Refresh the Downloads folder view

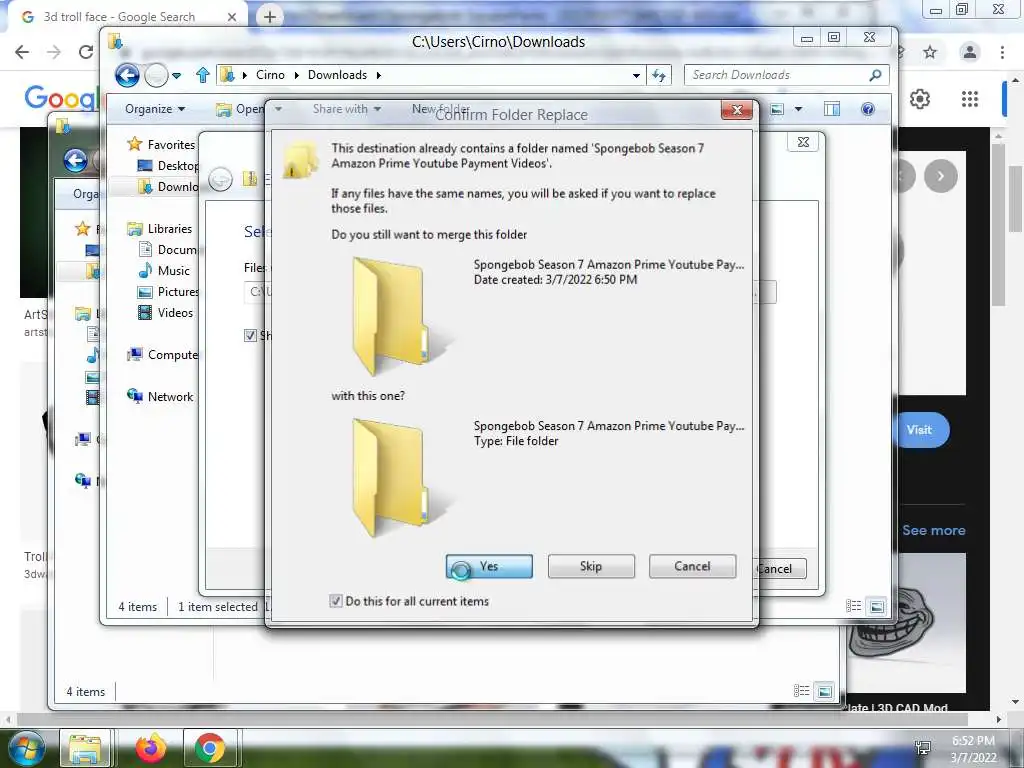tap(659, 75)
